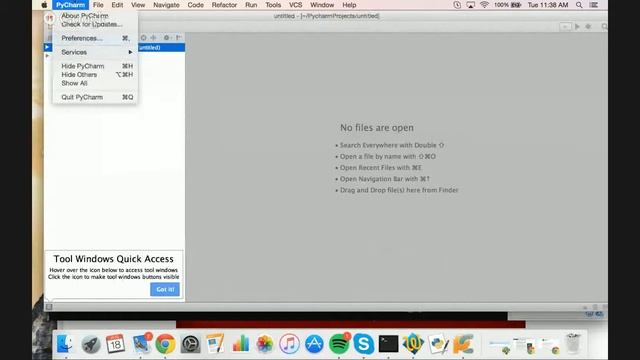Click the Debug bug icon in toolbar
Viewport: 640px width, 360px height.
pos(588,27)
